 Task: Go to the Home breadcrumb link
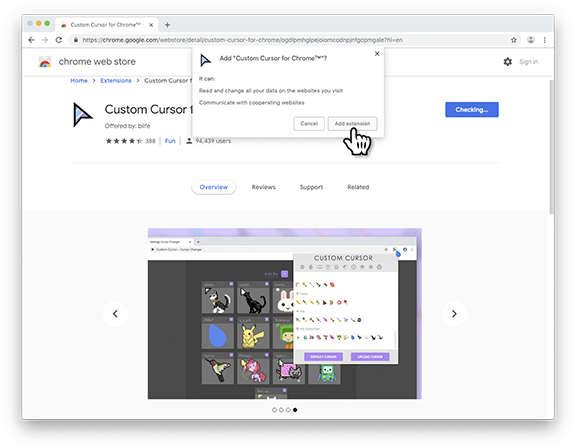tap(79, 80)
